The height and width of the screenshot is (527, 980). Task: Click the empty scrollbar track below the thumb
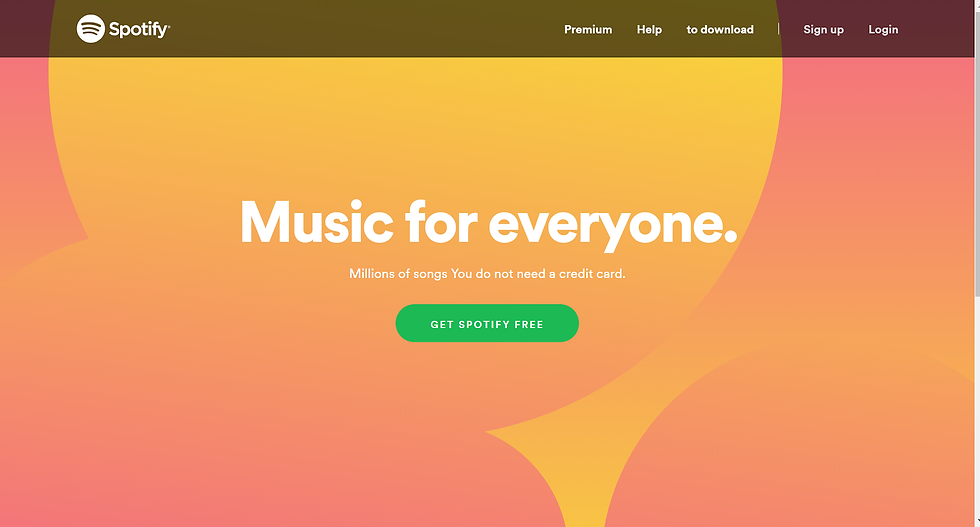point(977,406)
